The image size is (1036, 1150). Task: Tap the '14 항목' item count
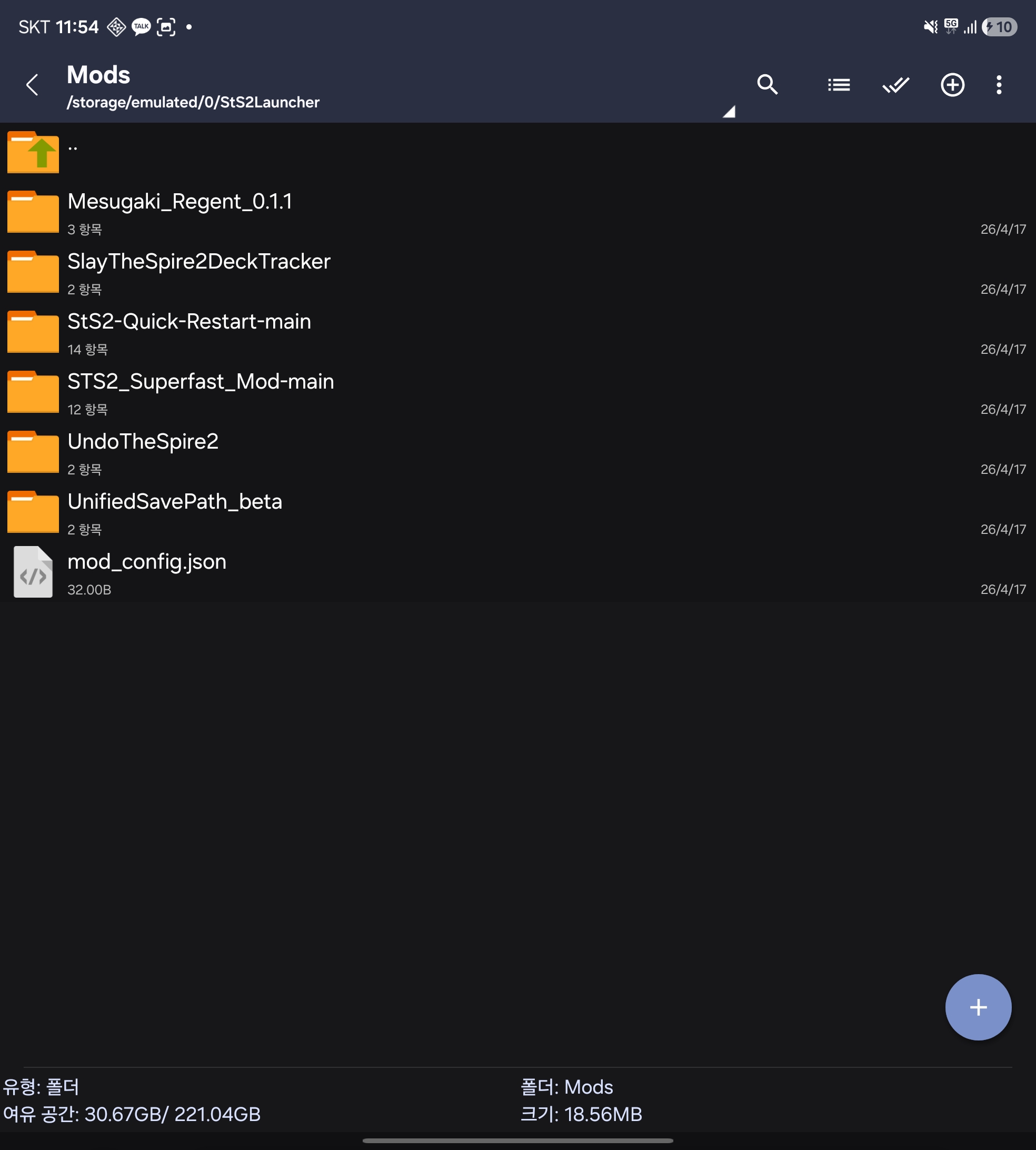(x=88, y=350)
